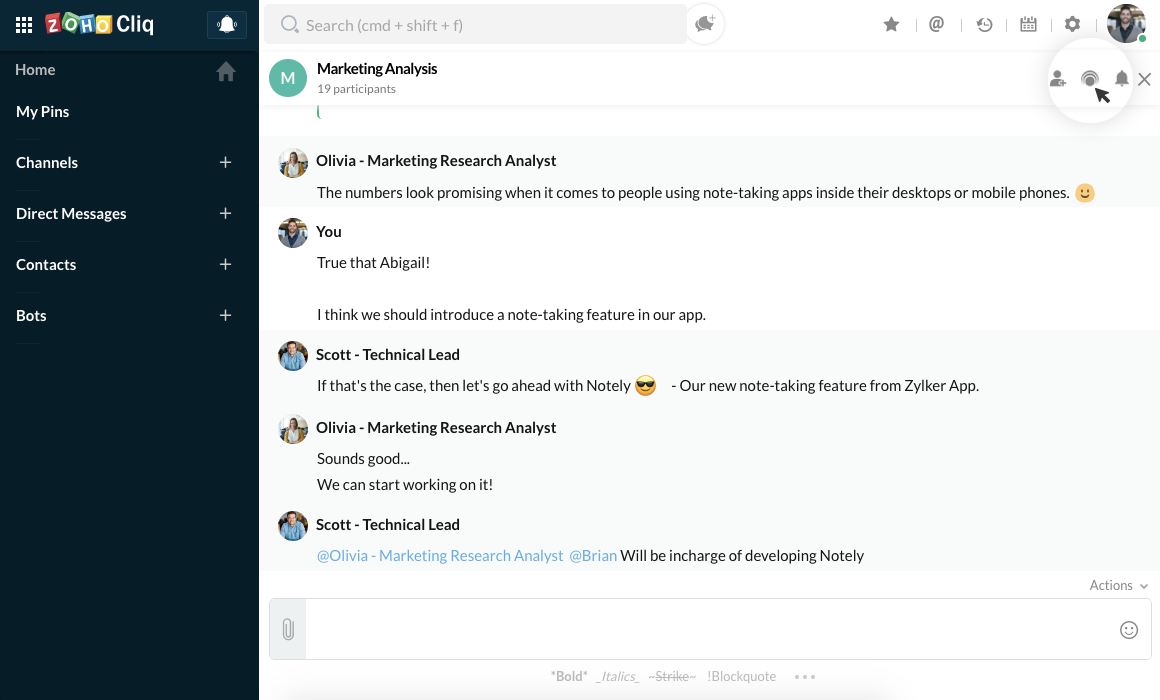
Task: Expand the Actions dropdown
Action: pos(1118,586)
